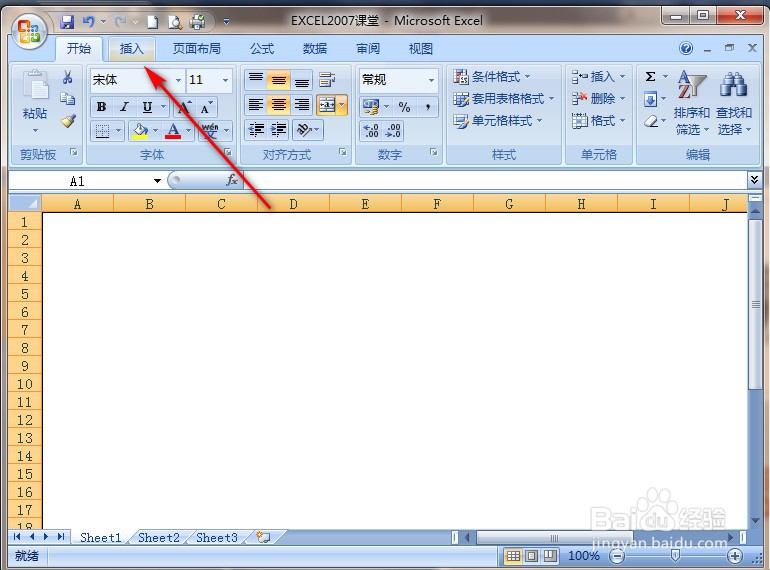Open the font size 11 dropdown
The height and width of the screenshot is (570, 770).
(225, 80)
